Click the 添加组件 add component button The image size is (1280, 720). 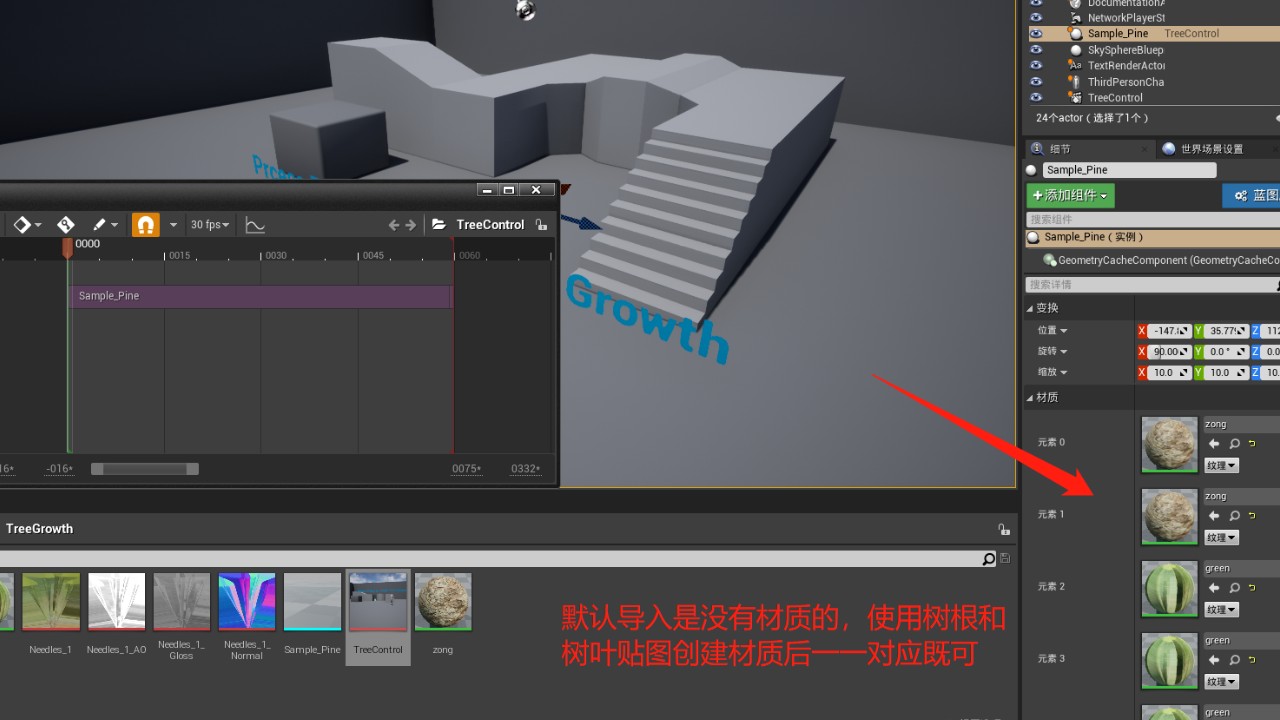1070,195
